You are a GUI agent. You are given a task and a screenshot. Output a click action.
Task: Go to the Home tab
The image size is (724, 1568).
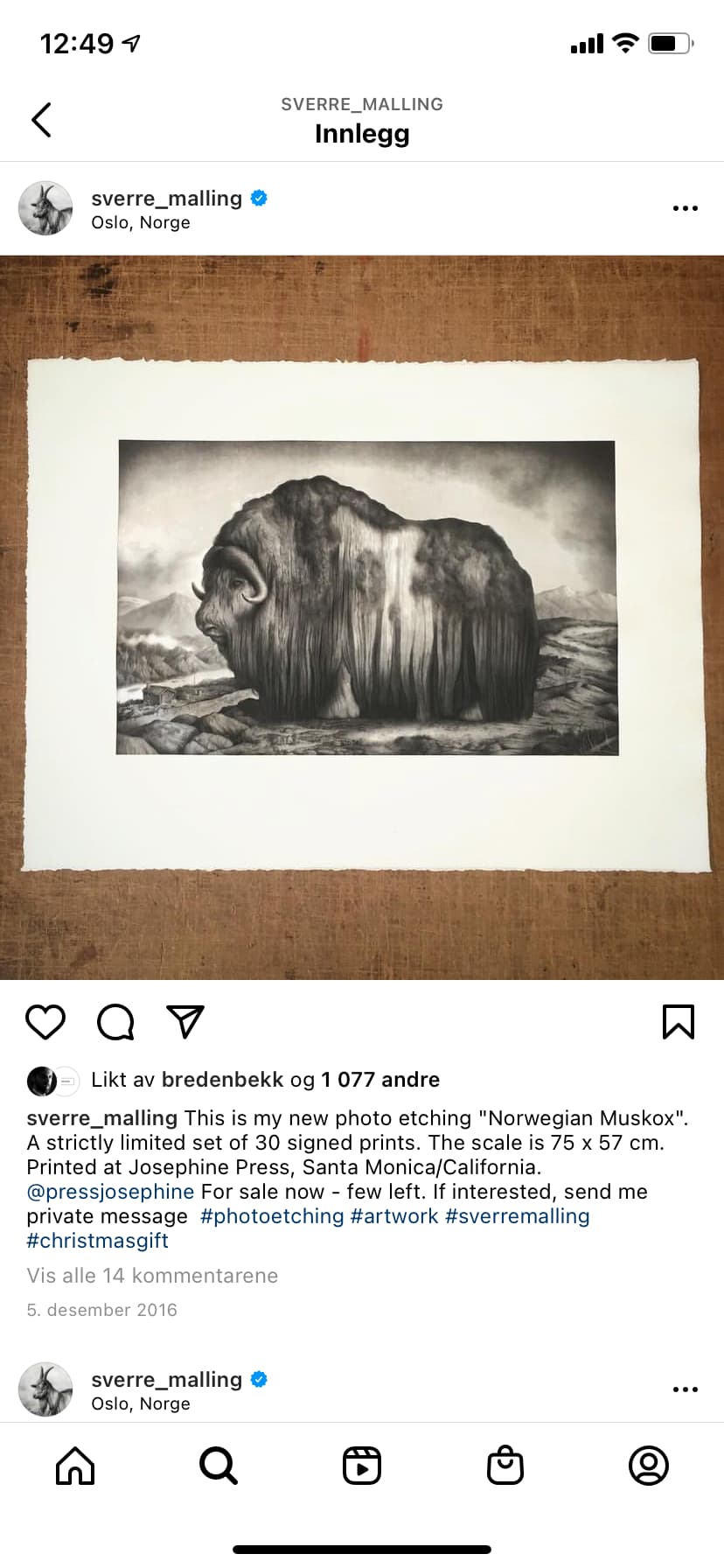75,1466
